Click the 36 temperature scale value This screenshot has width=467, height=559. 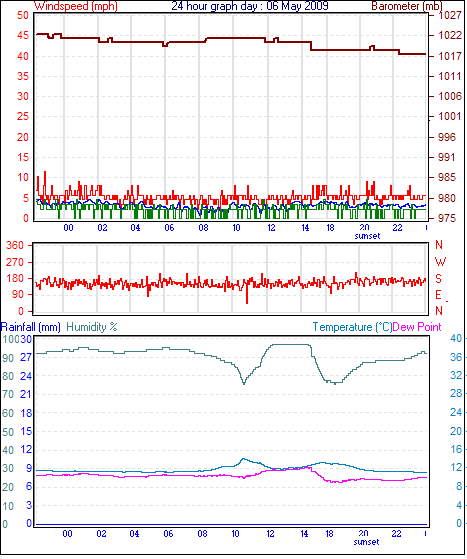(456, 357)
